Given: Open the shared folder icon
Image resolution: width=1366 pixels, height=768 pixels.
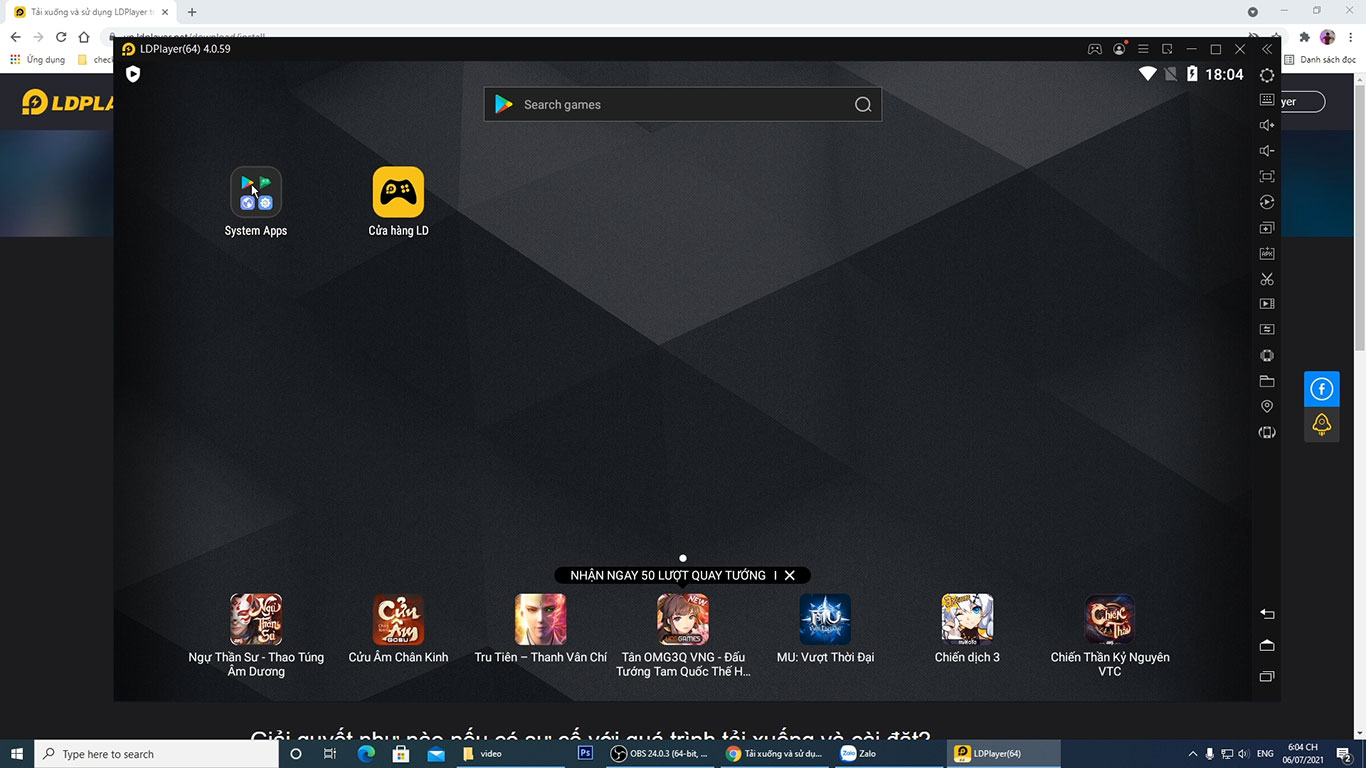Looking at the screenshot, I should [1267, 381].
